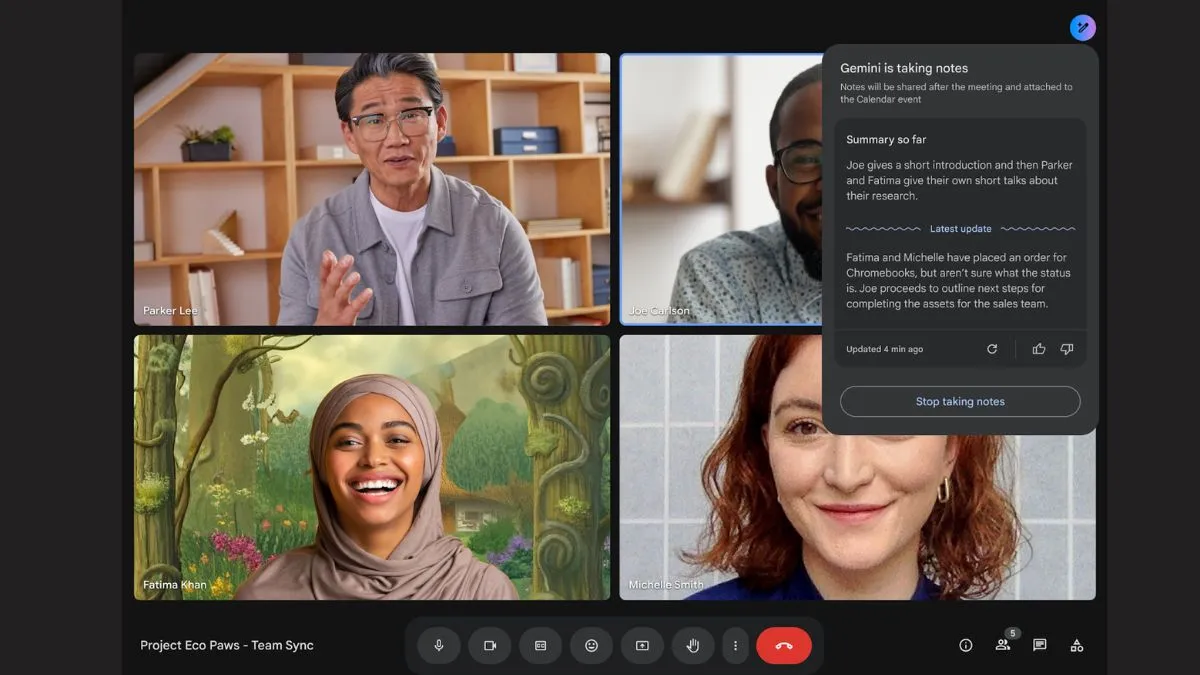Turn off the camera
This screenshot has height=675, width=1200.
[x=489, y=645]
